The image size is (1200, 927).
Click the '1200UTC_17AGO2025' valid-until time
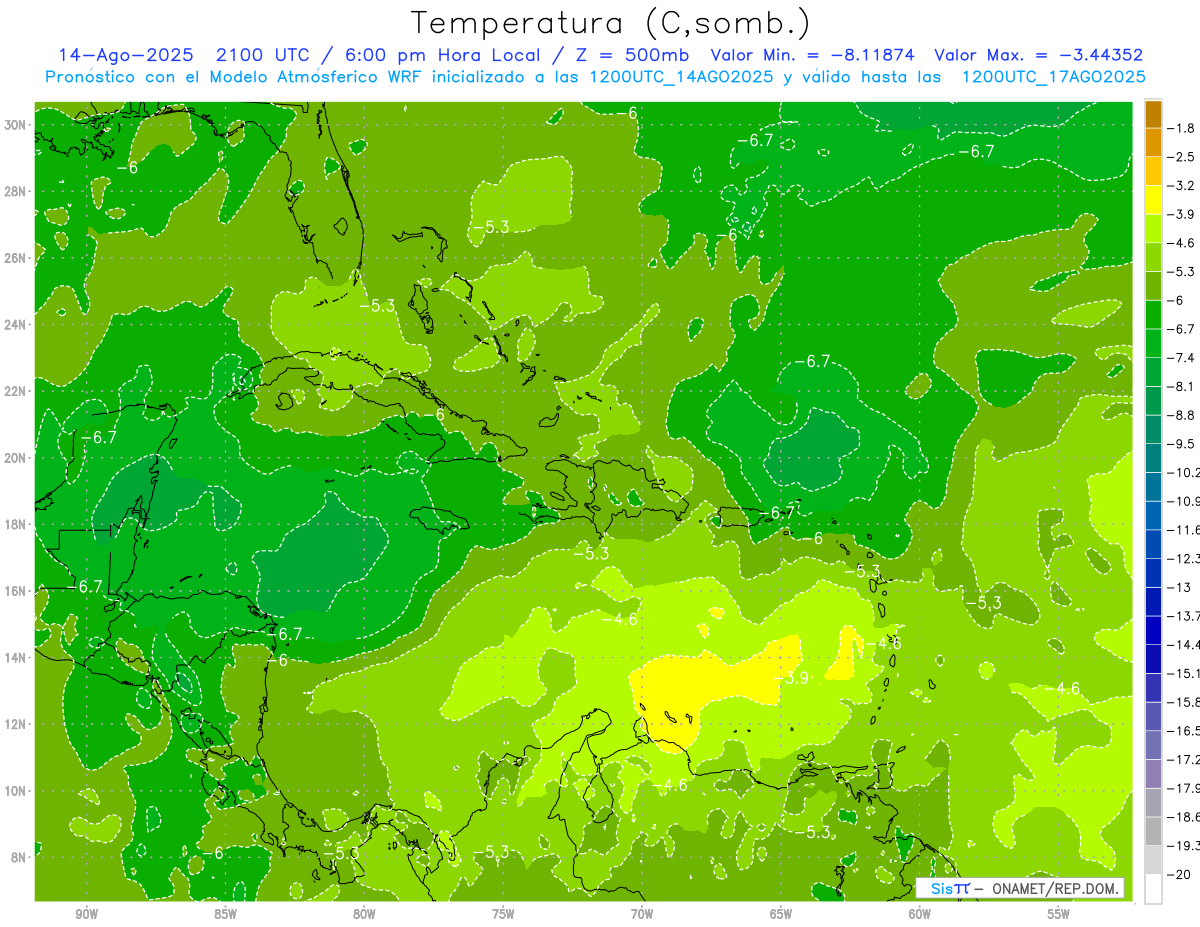[x=1053, y=77]
